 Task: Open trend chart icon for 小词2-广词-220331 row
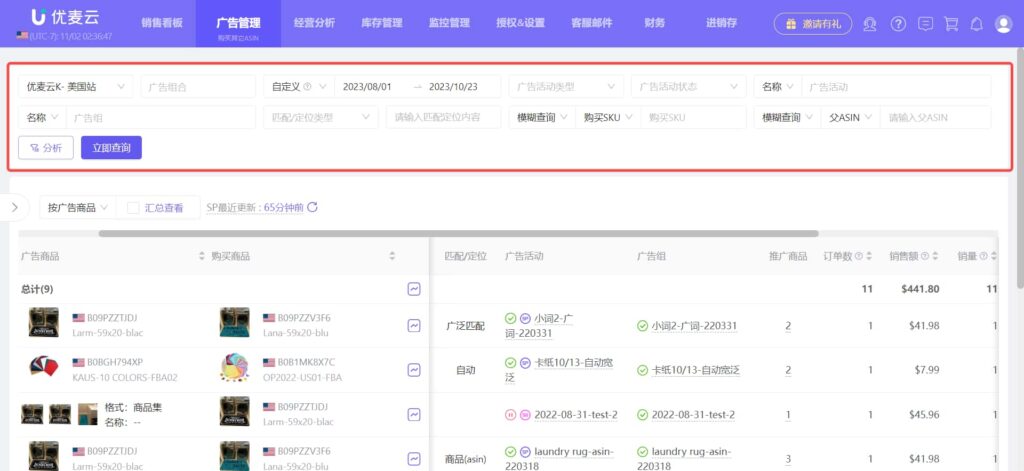[x=413, y=325]
